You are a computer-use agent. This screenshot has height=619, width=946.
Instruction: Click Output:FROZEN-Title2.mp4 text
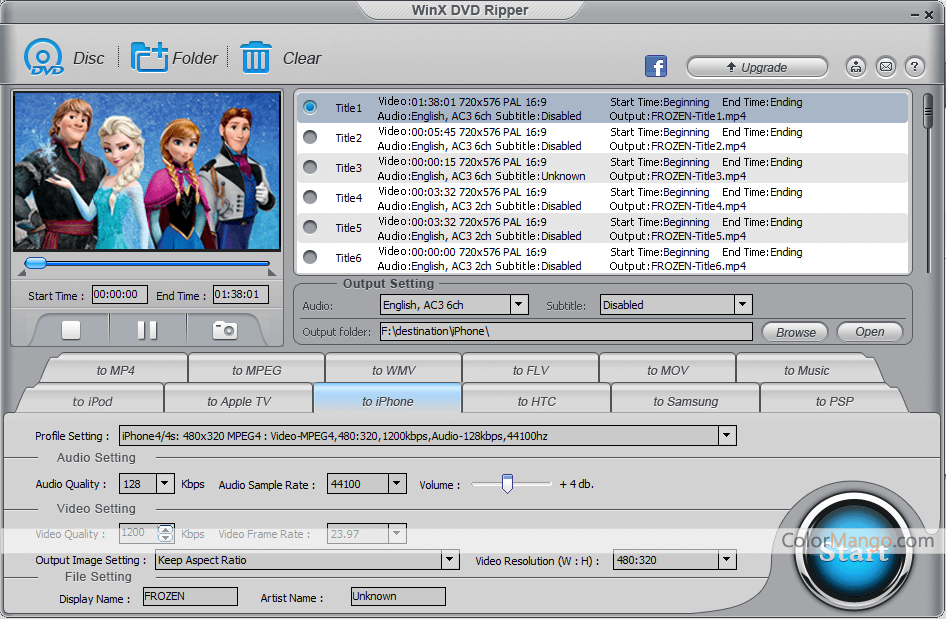(678, 146)
